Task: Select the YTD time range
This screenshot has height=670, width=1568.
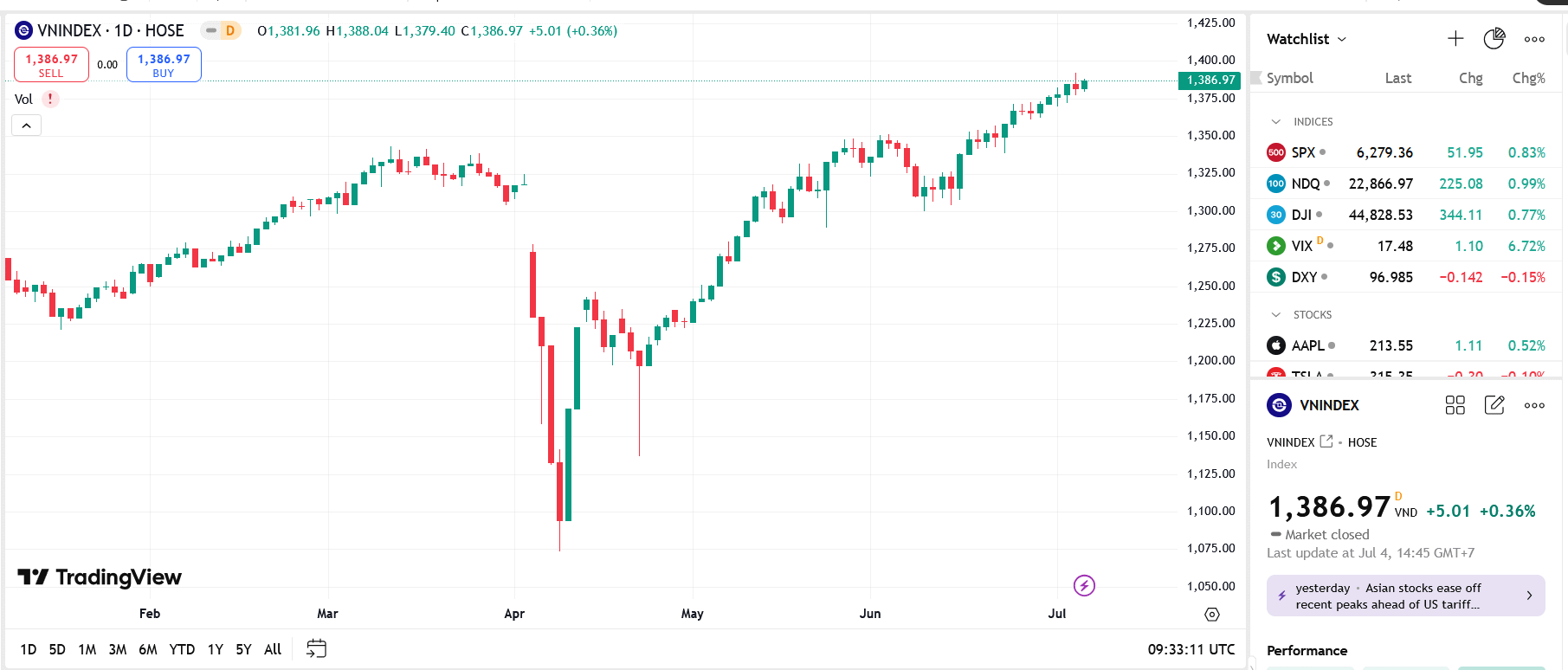Action: [182, 649]
